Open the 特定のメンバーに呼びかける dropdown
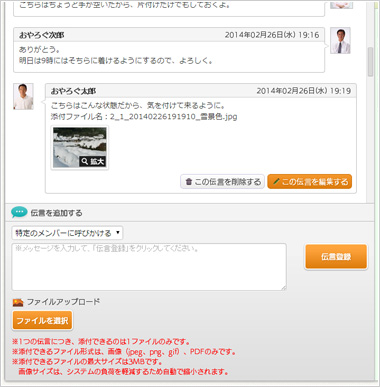Viewport: 380px width, 387px height. (x=67, y=233)
